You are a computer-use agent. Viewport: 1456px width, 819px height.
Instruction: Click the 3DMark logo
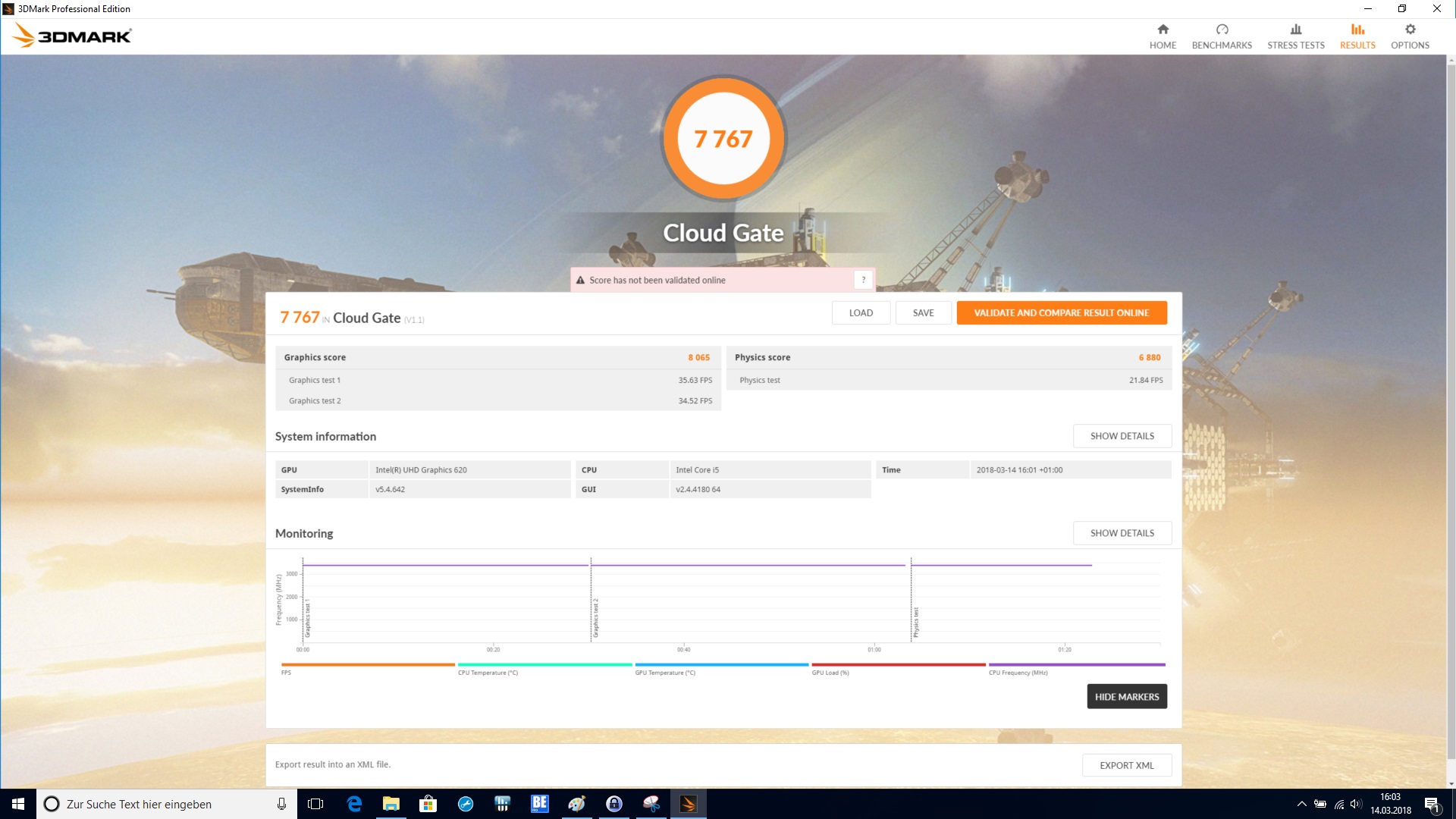[x=73, y=36]
